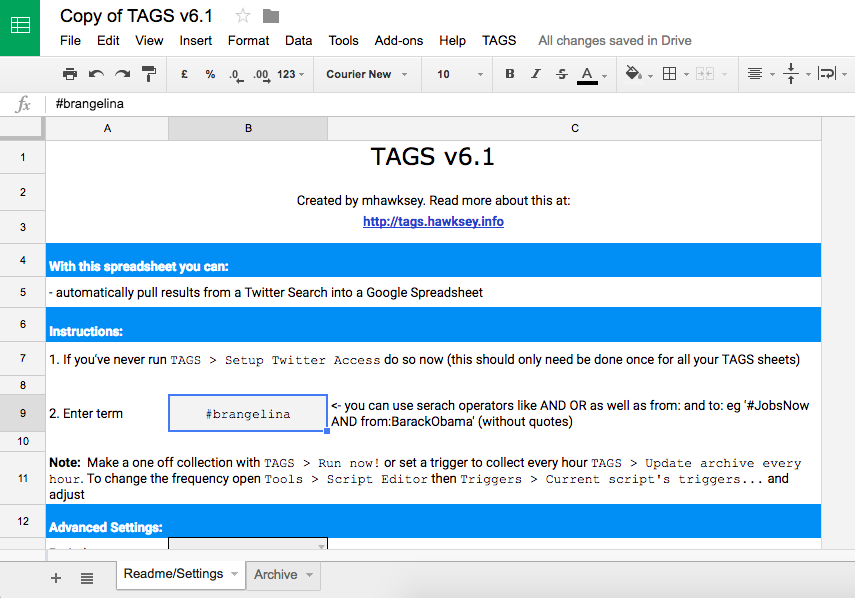Image resolution: width=855 pixels, height=598 pixels.
Task: Toggle italic formatting
Action: point(536,74)
